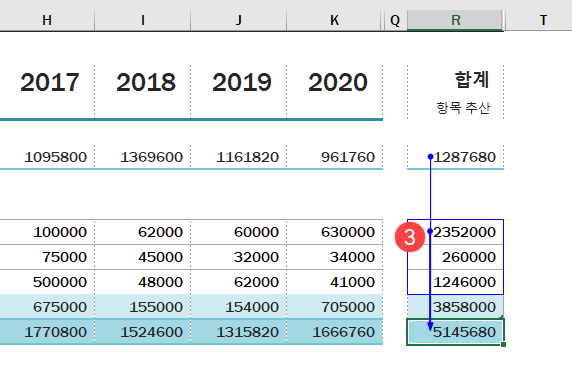Screen dimensions: 572x384
Task: Select cell containing 41000
Action: 335,282
